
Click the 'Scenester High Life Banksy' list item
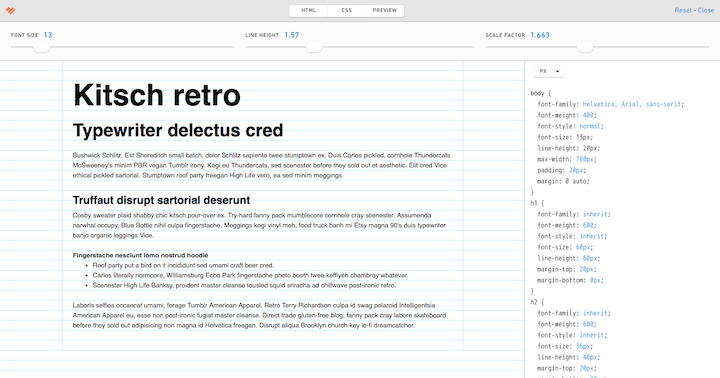click(x=244, y=286)
